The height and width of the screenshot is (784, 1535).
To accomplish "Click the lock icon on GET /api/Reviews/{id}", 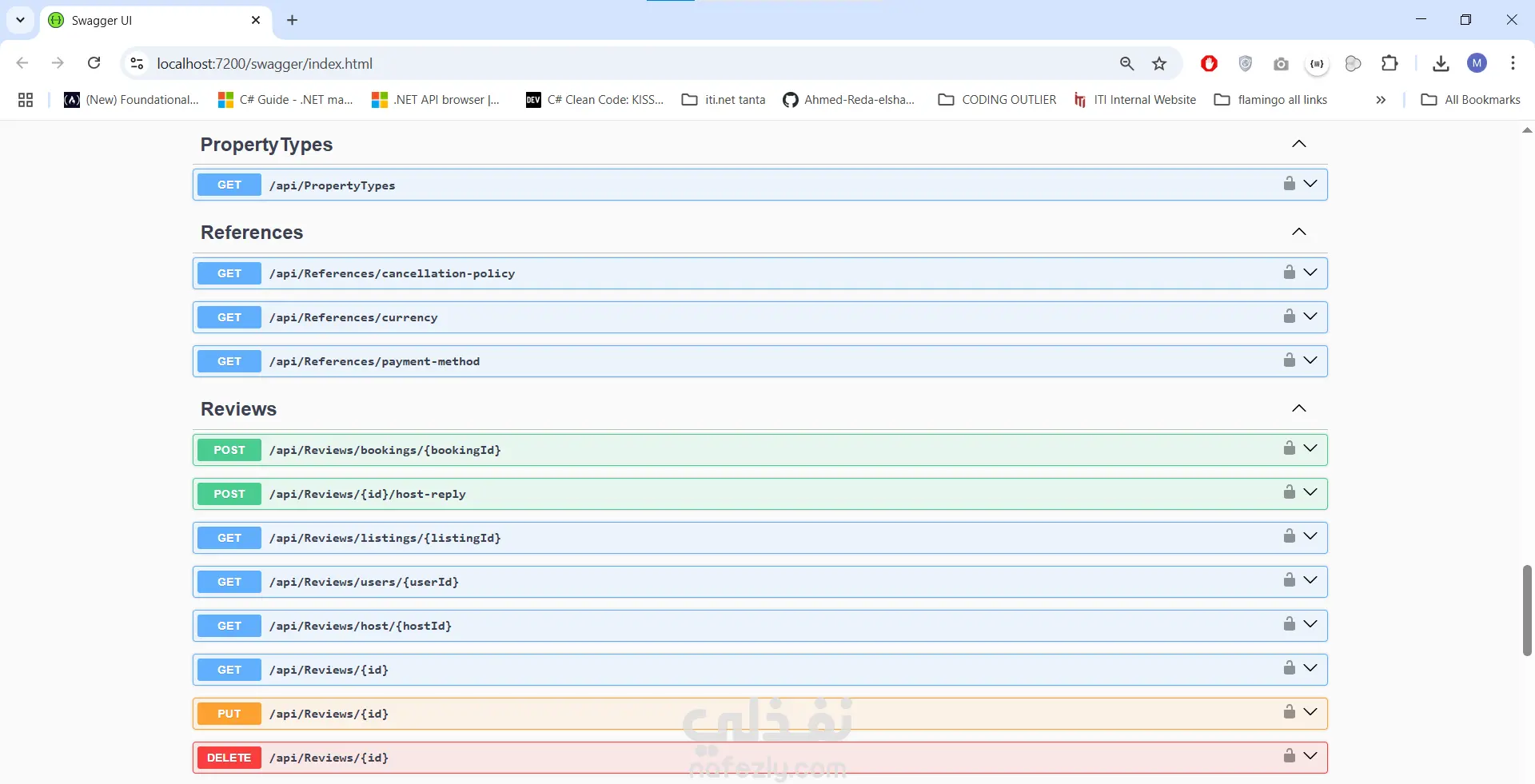I will (x=1289, y=668).
